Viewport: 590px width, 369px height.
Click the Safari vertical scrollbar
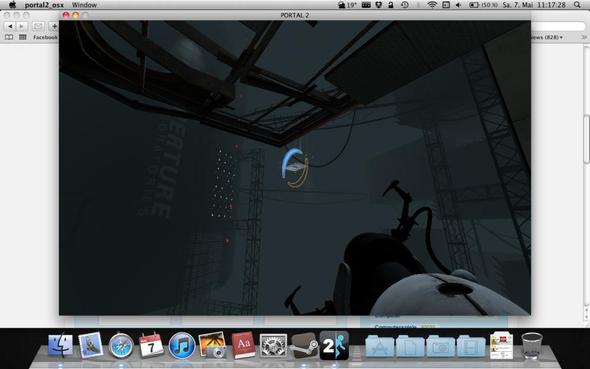587,139
